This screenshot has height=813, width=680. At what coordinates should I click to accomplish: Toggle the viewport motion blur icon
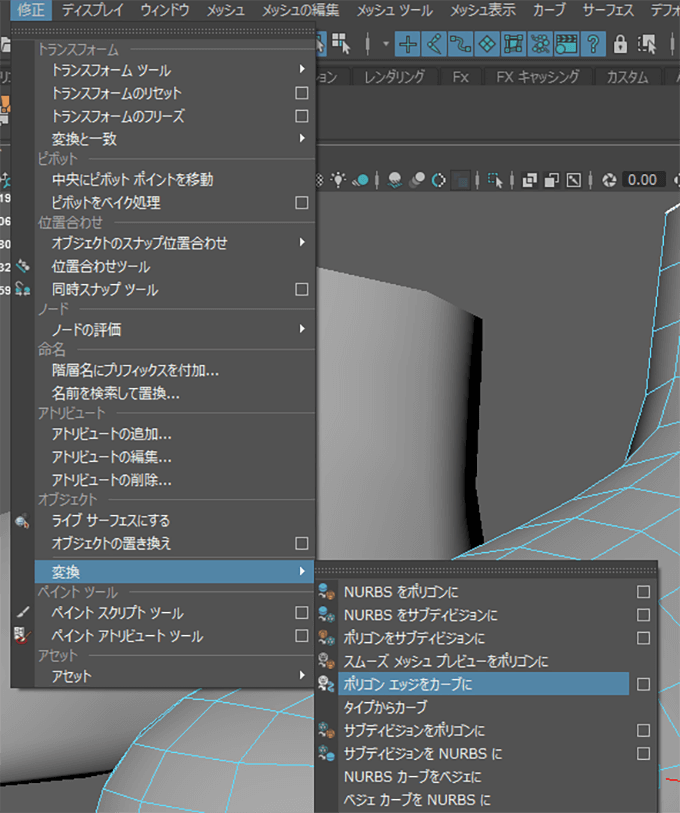click(x=417, y=180)
